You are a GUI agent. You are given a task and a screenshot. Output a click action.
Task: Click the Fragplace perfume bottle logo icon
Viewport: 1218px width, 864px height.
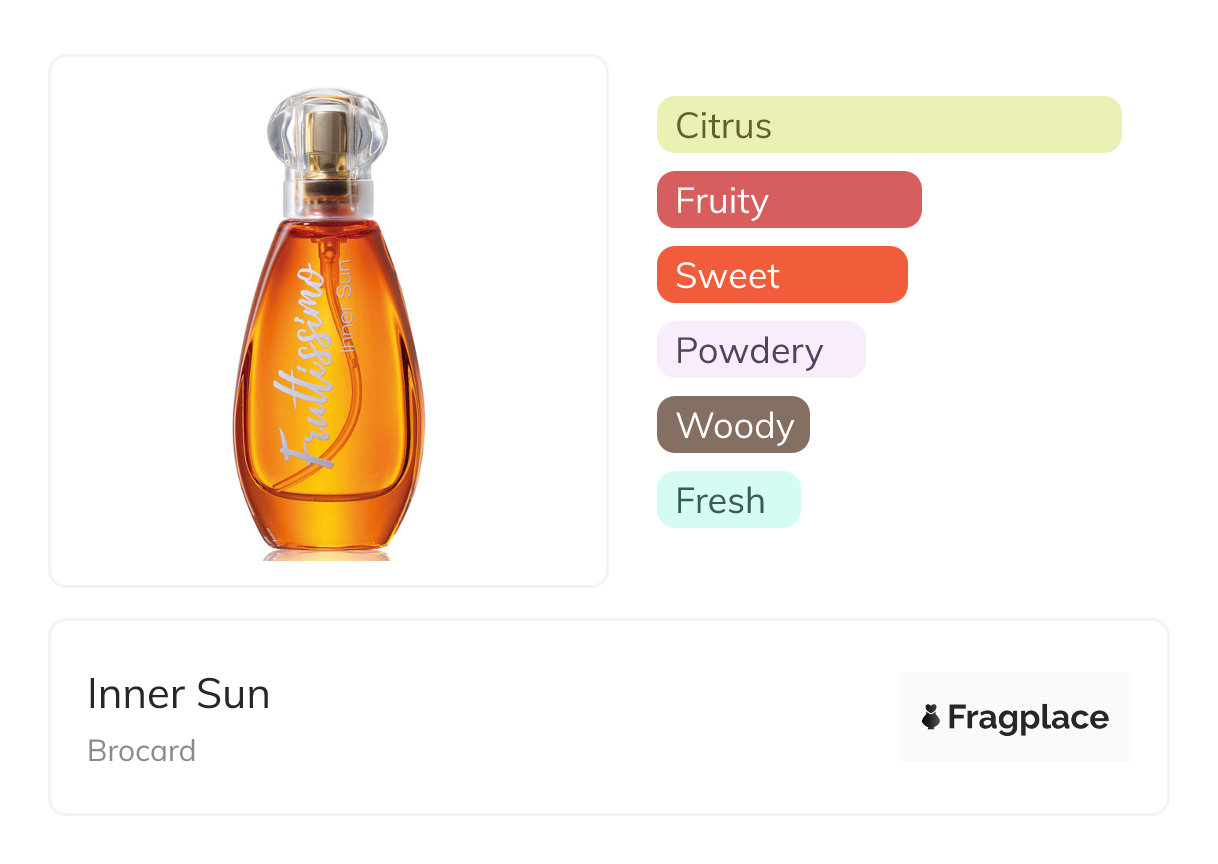coord(931,717)
